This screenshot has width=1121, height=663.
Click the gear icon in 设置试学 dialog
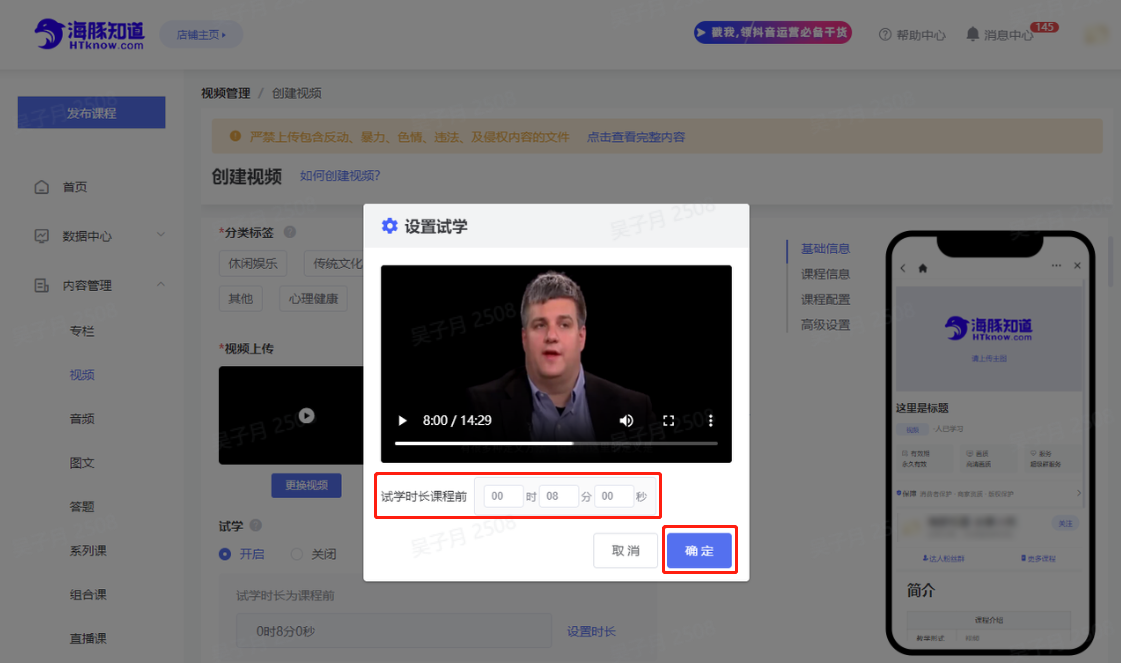point(390,226)
